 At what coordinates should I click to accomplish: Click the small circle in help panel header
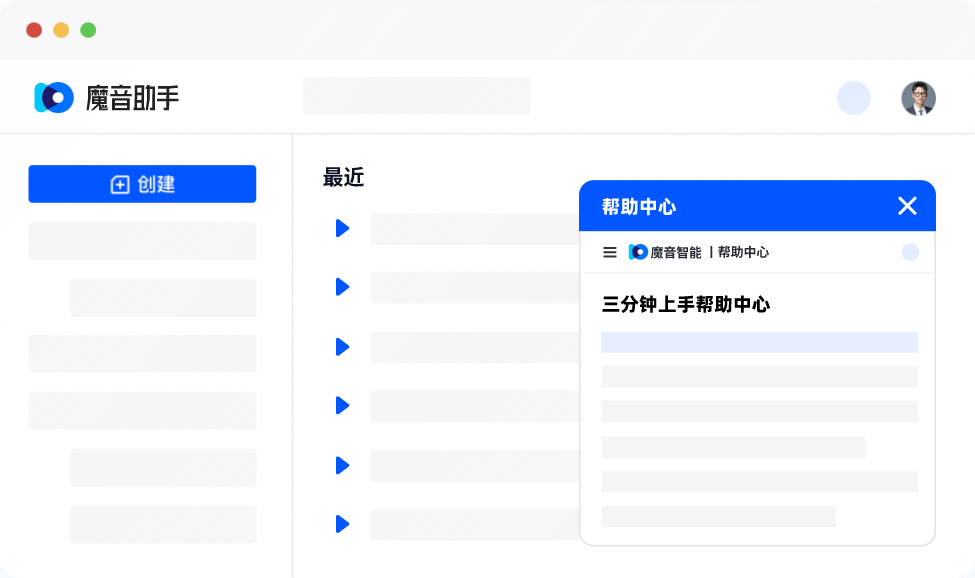pyautogui.click(x=910, y=253)
